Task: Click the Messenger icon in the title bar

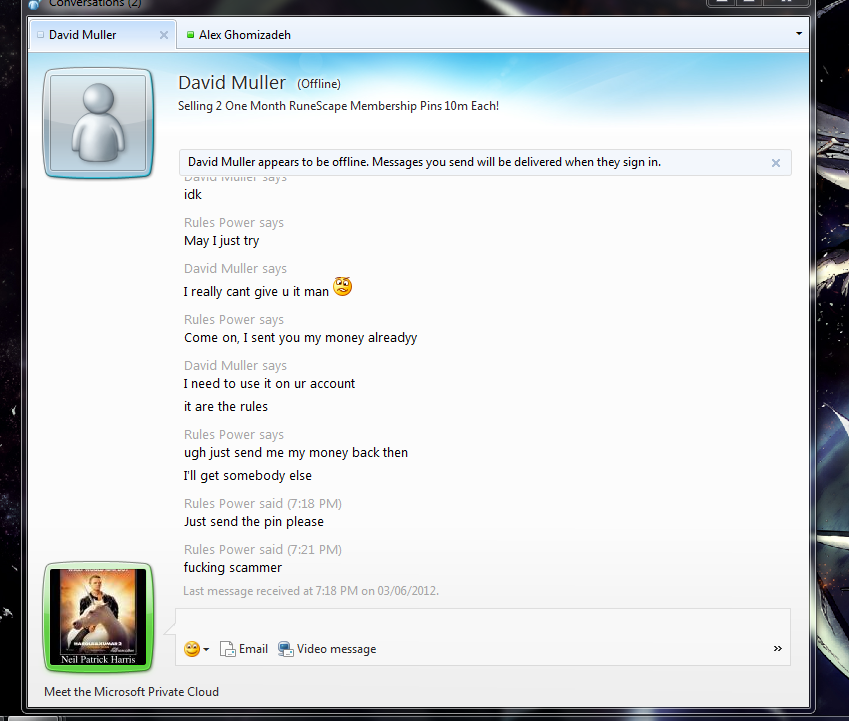Action: (34, 4)
